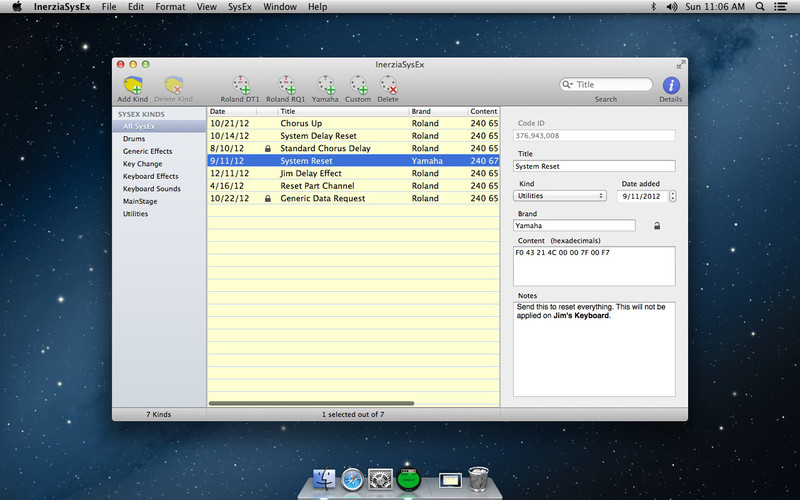Open the search magnifier dropdown menu

pyautogui.click(x=568, y=85)
